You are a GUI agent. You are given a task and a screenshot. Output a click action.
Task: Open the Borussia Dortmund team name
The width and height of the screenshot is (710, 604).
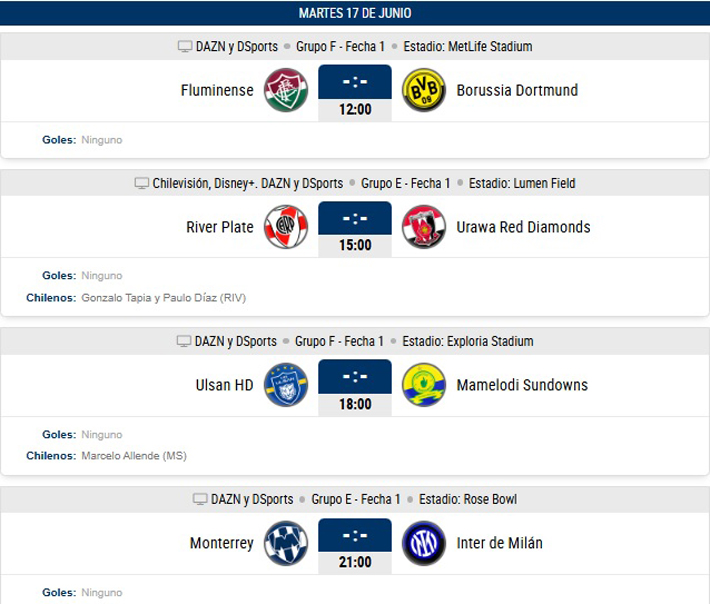pos(517,90)
